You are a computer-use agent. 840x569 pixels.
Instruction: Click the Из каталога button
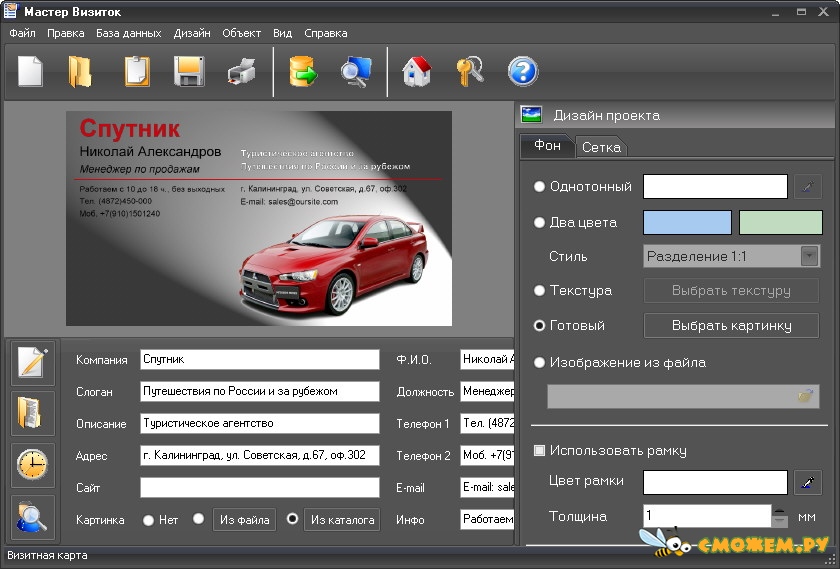pyautogui.click(x=342, y=520)
